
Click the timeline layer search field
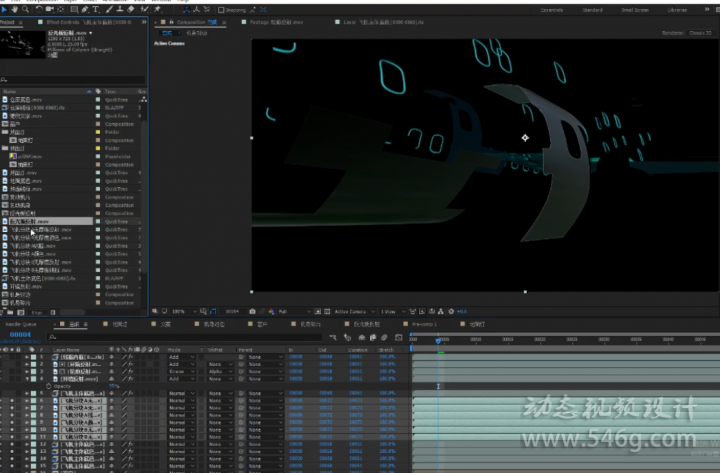tap(186, 338)
